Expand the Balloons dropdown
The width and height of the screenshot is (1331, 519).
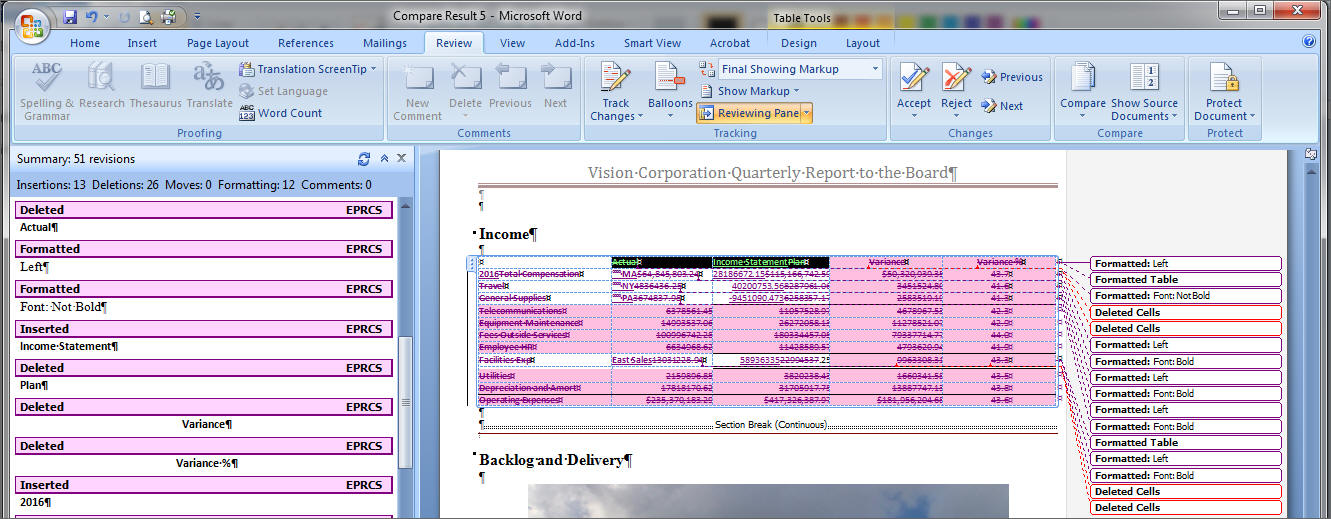tap(669, 103)
